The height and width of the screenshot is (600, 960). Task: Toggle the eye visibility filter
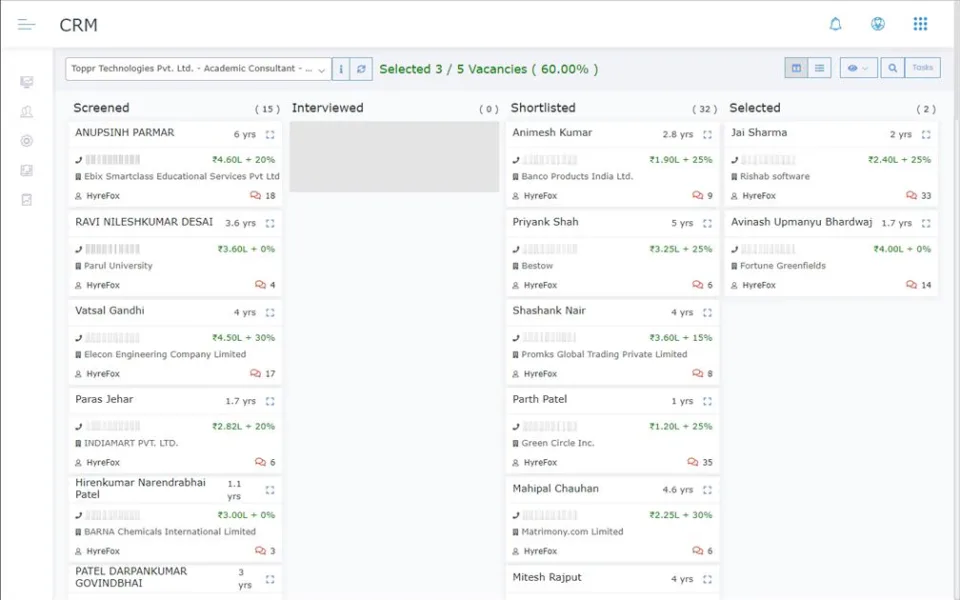853,67
